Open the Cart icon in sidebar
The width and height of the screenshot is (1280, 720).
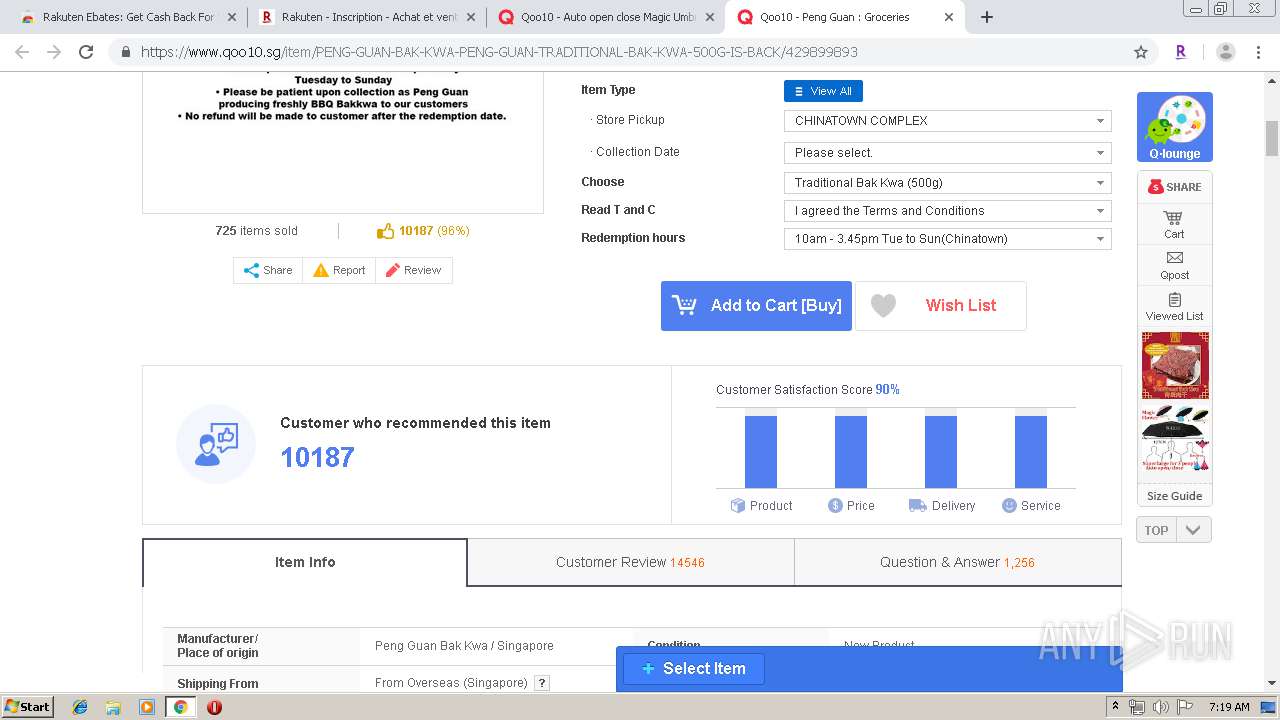[x=1174, y=224]
